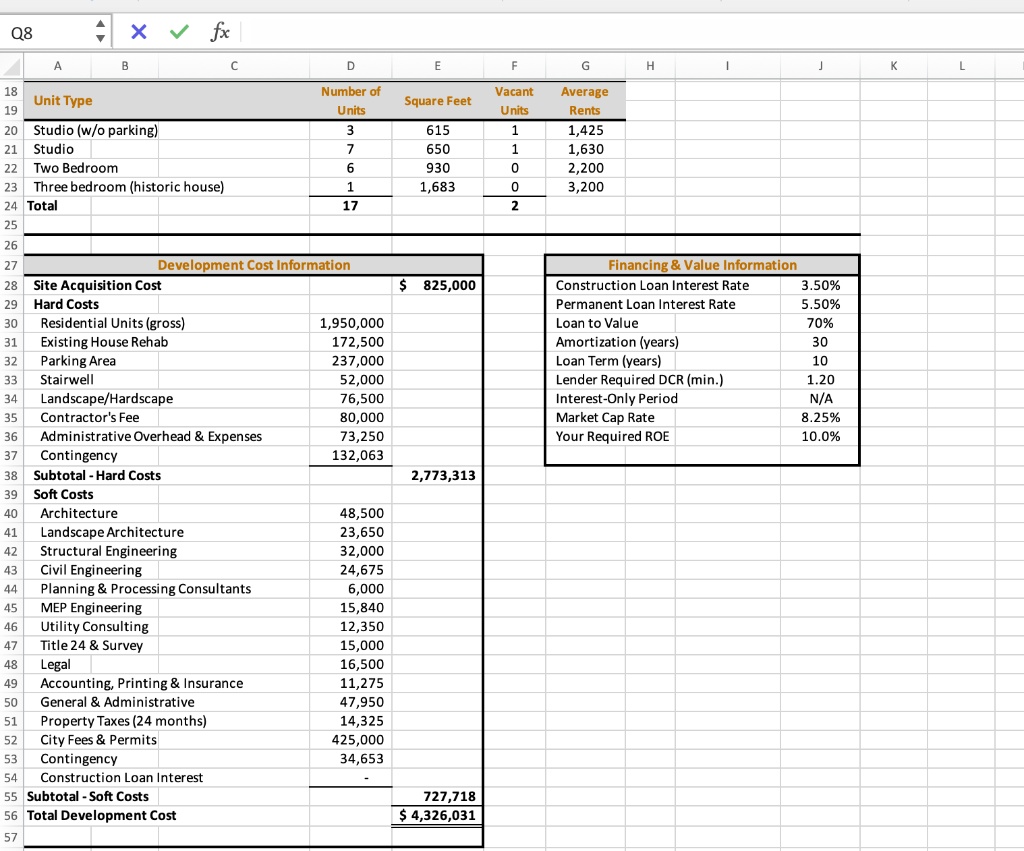
Task: Select row 38 header
Action: click(12, 476)
